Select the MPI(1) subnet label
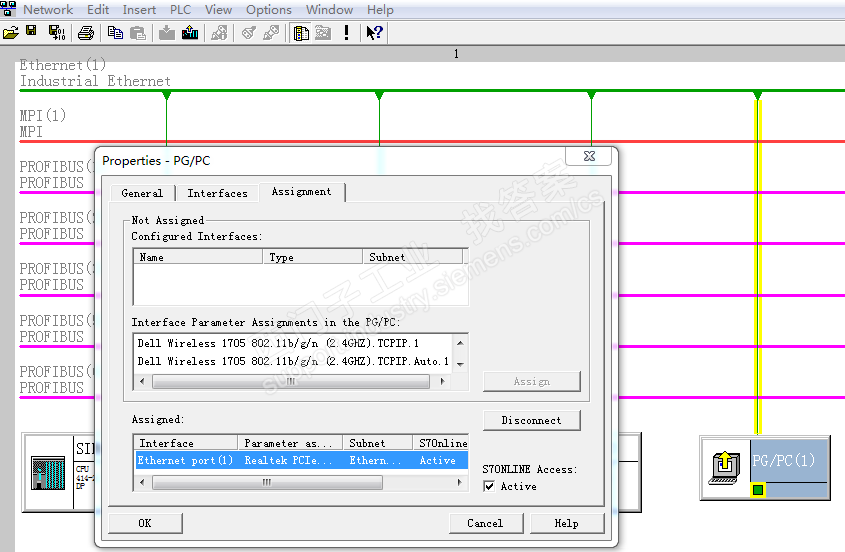Screen dimensions: 845x552 click(x=43, y=123)
